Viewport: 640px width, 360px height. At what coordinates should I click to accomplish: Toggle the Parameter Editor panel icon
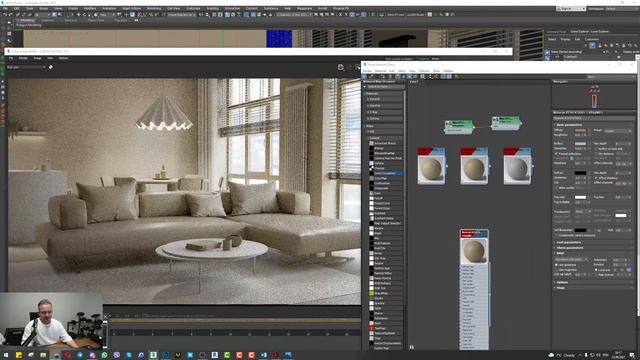coord(449,76)
